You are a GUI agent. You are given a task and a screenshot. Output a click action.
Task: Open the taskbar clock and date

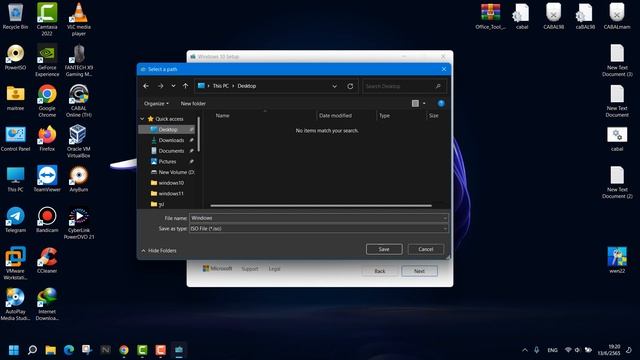click(x=609, y=350)
